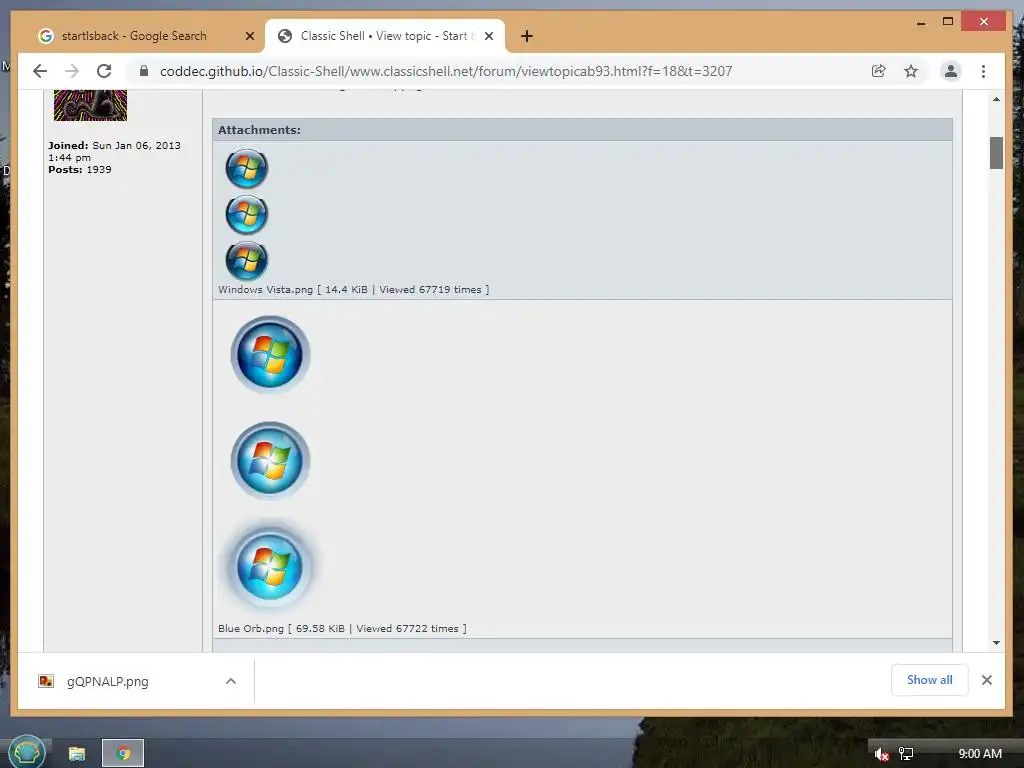
Task: Click the page scrollbar down arrow
Action: (996, 643)
